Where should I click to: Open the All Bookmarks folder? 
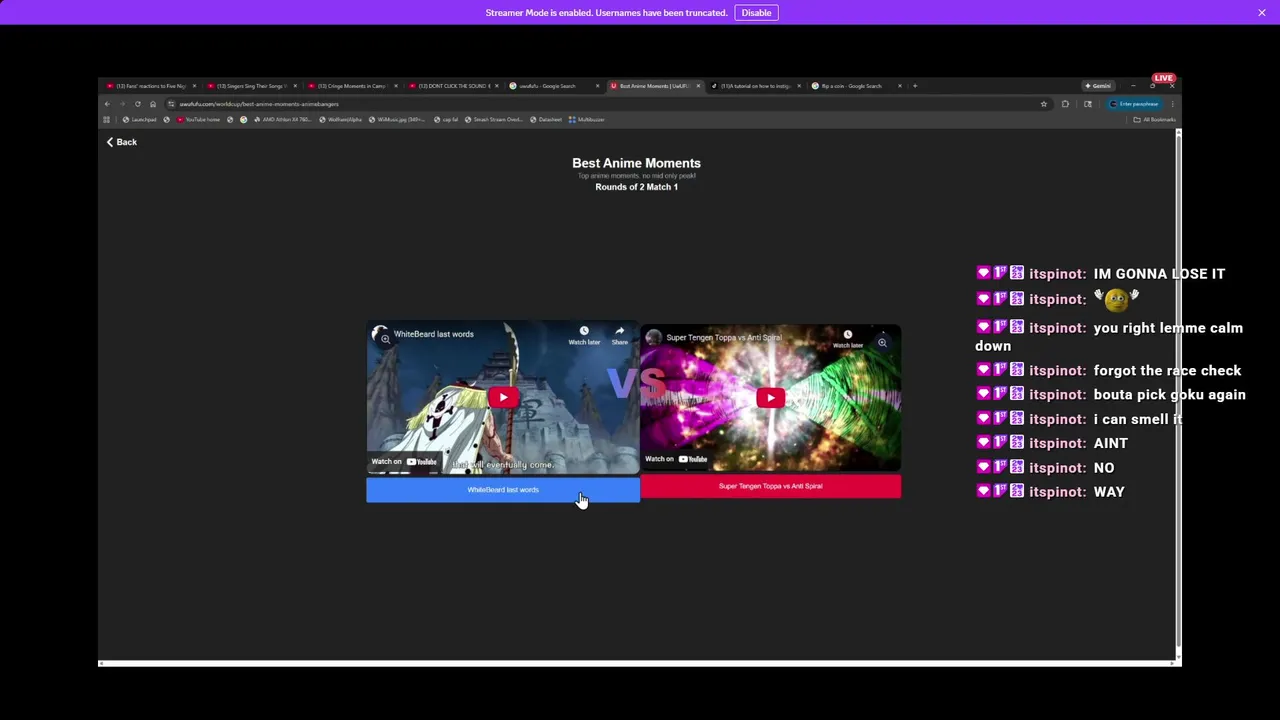click(1155, 120)
